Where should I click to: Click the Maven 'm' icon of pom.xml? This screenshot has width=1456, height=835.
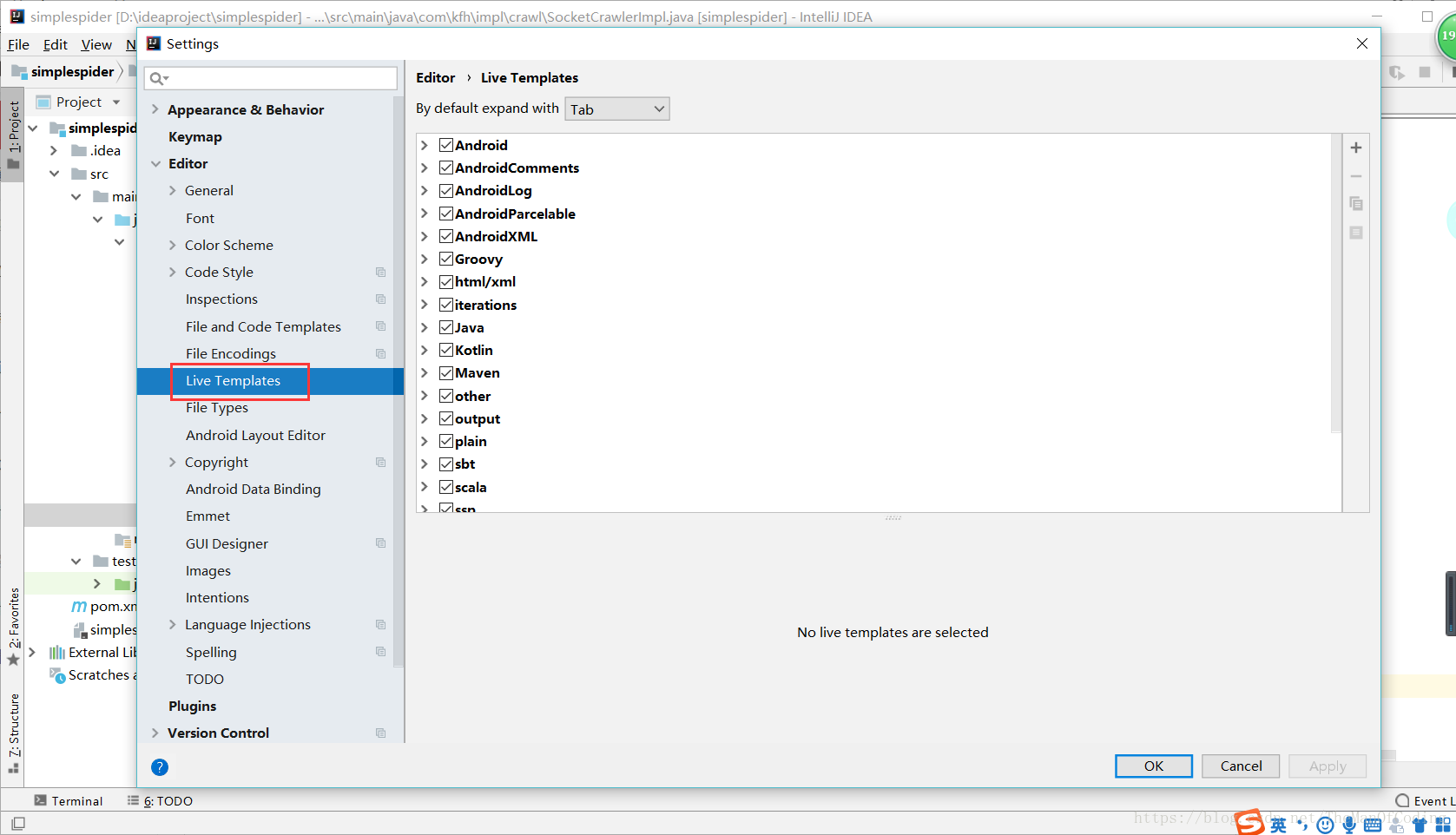point(79,606)
